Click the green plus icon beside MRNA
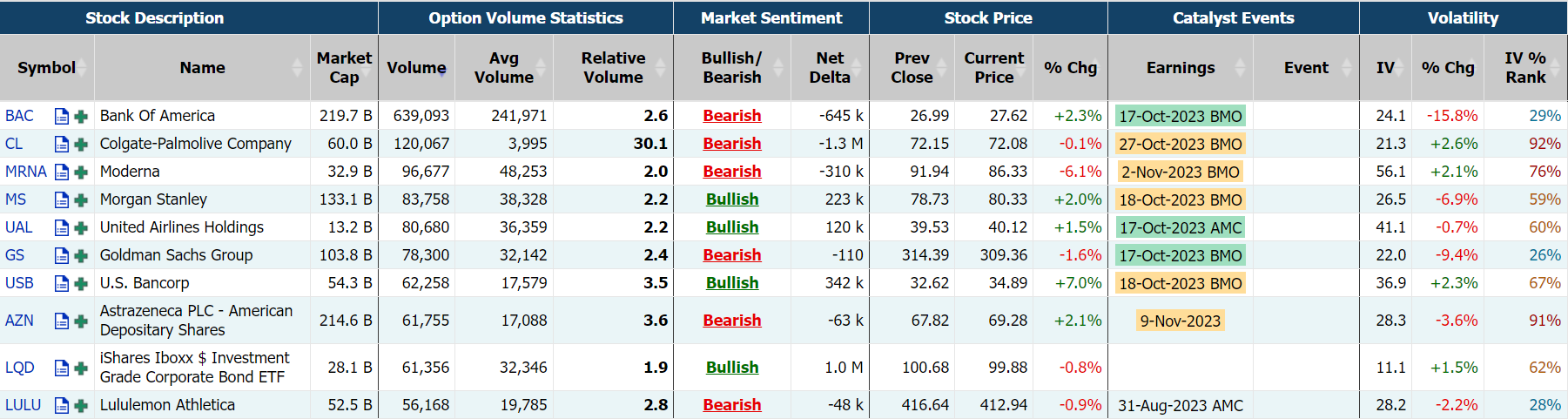The width and height of the screenshot is (1568, 419). click(x=81, y=172)
